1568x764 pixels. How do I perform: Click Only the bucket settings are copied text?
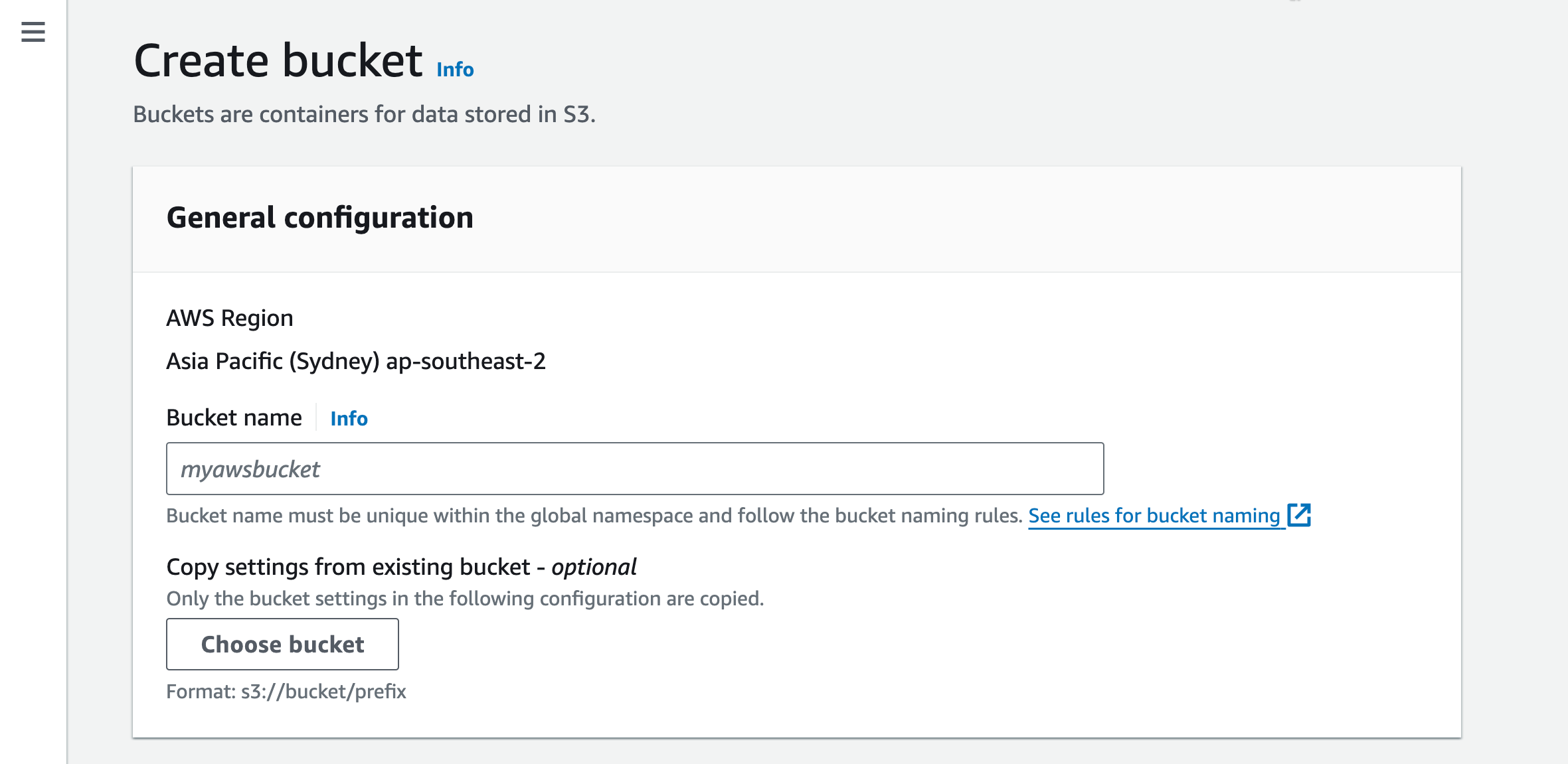465,599
